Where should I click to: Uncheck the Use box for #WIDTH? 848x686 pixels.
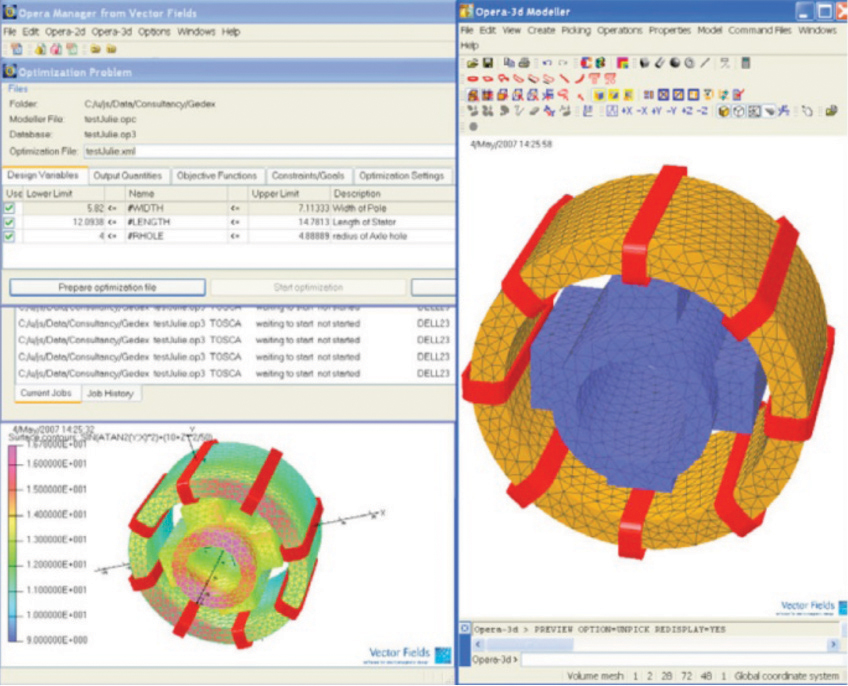tap(9, 207)
